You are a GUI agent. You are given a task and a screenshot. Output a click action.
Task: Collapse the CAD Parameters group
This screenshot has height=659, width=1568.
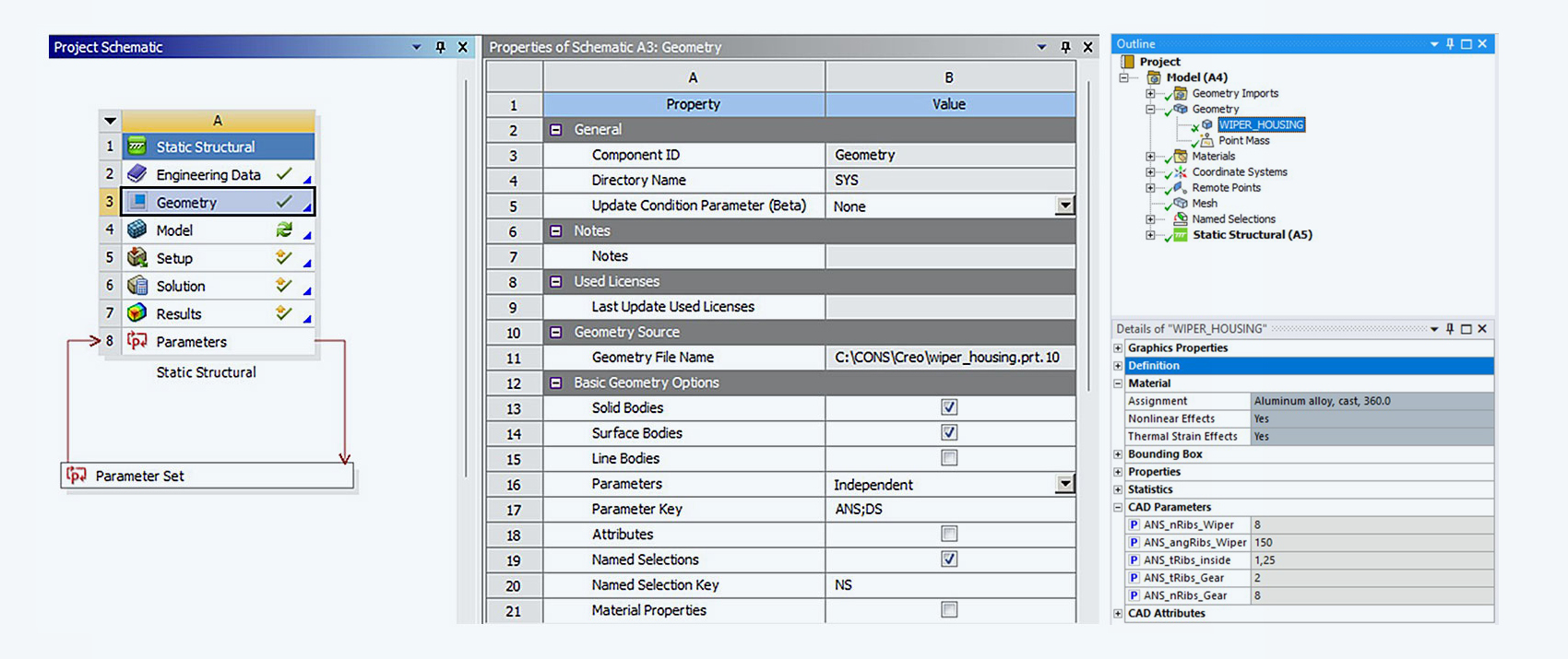pyautogui.click(x=1118, y=507)
